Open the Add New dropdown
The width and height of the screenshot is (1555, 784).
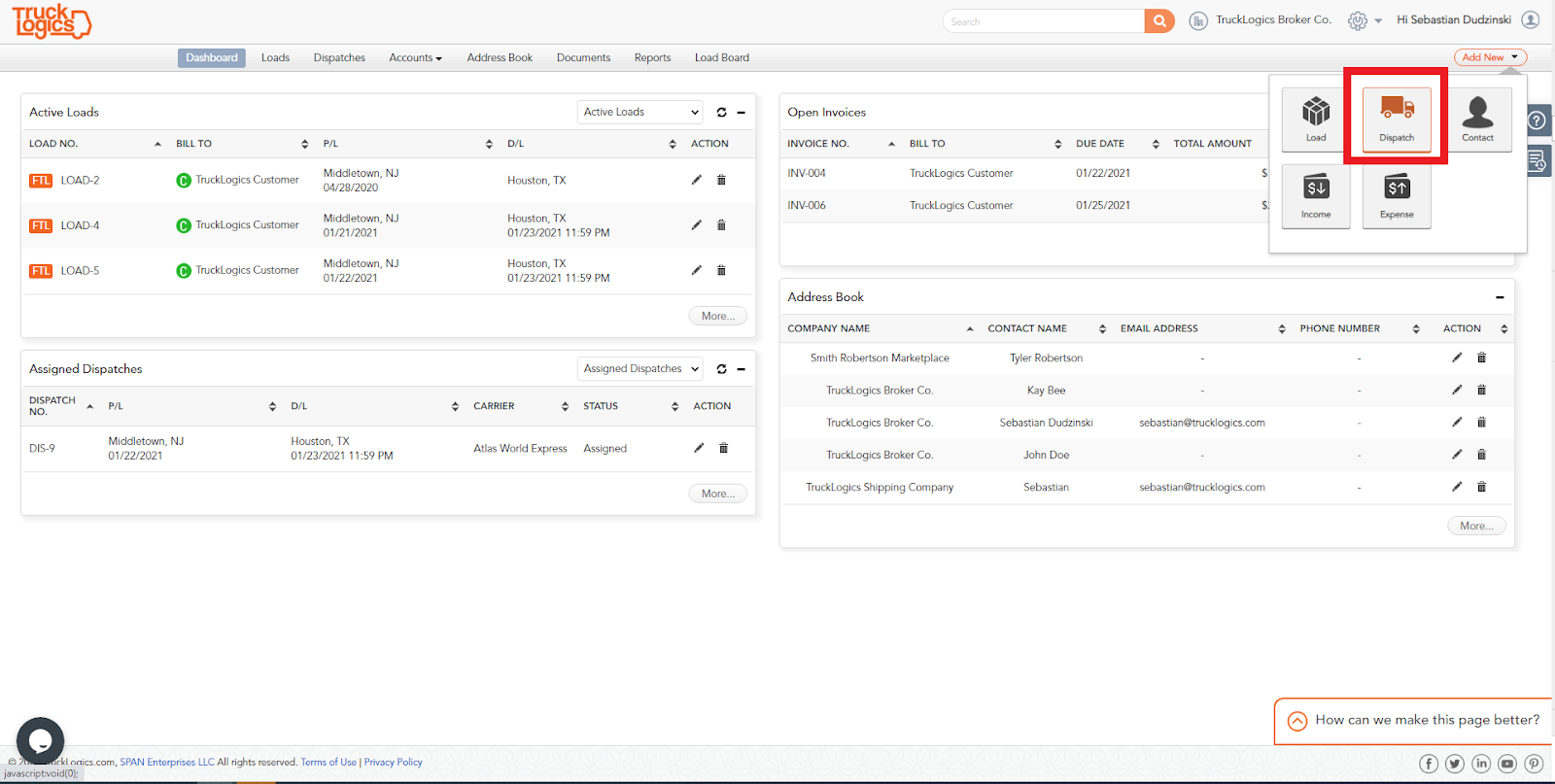click(1490, 57)
